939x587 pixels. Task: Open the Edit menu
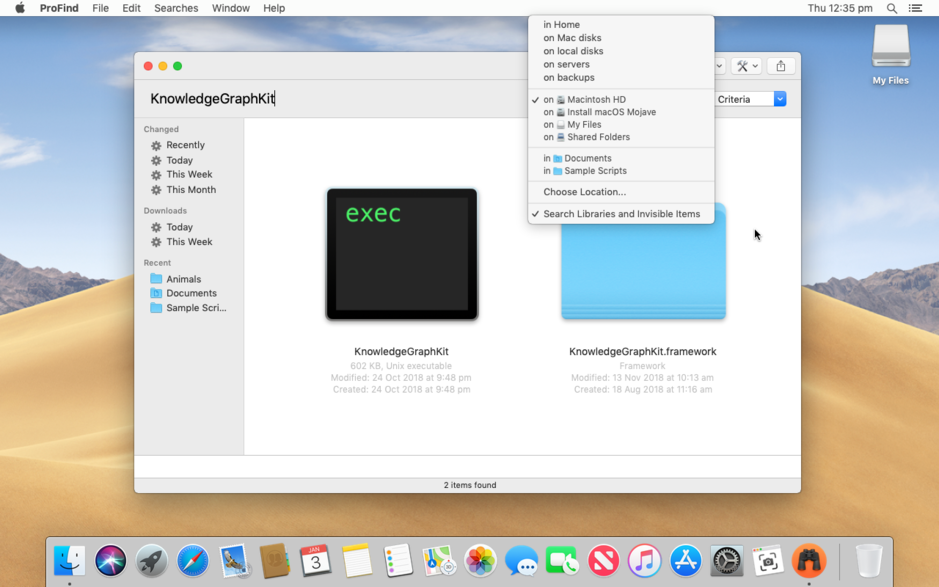click(131, 8)
